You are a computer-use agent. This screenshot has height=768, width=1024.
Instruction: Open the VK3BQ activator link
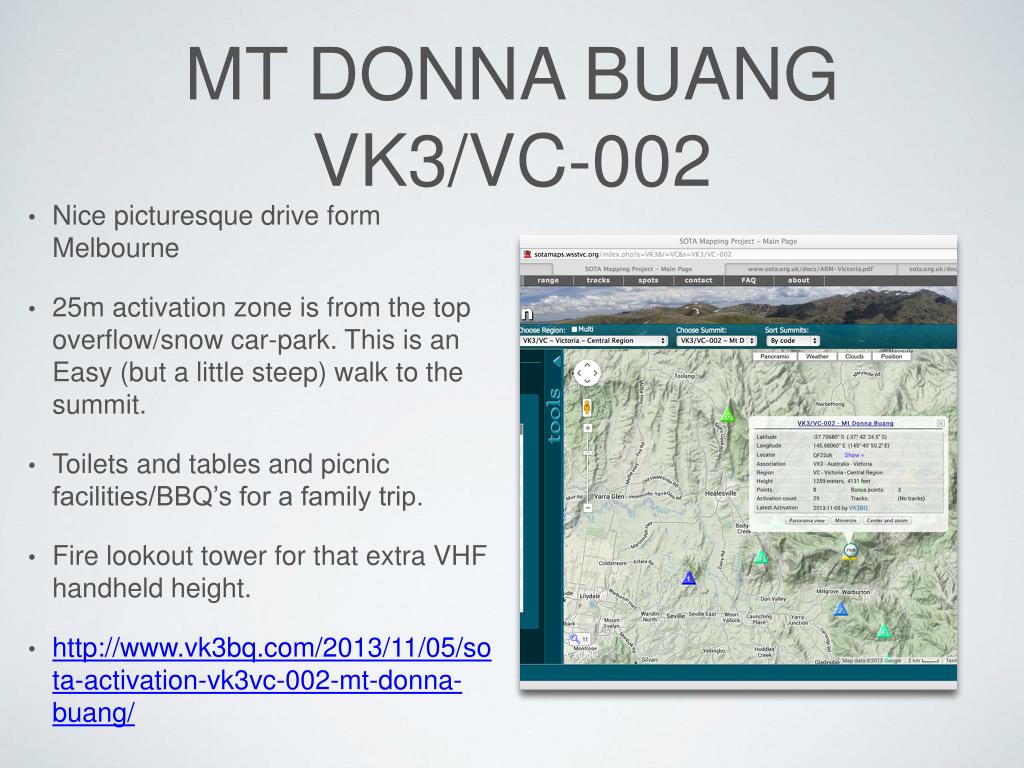[858, 507]
